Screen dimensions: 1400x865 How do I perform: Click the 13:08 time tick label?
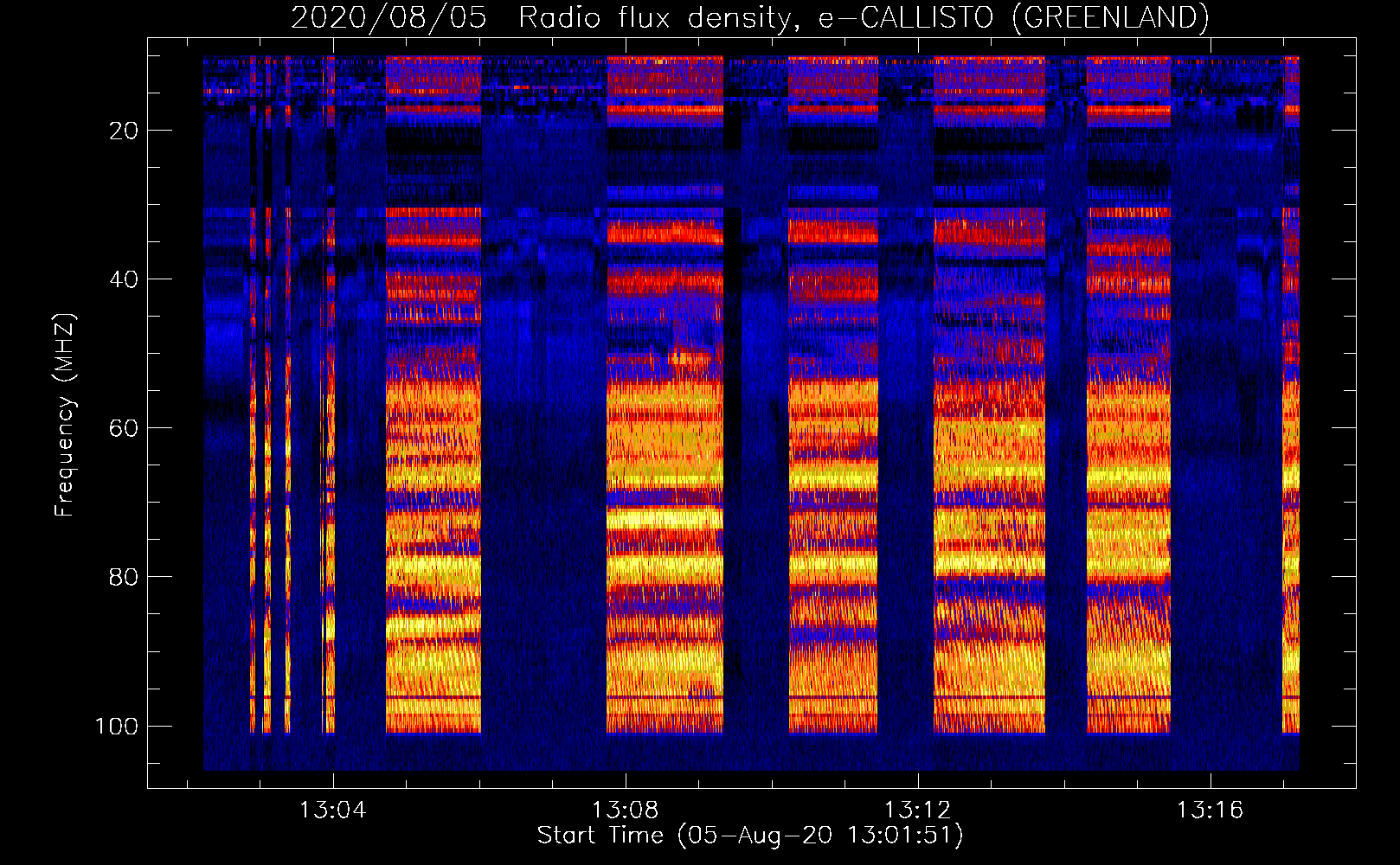pos(625,811)
